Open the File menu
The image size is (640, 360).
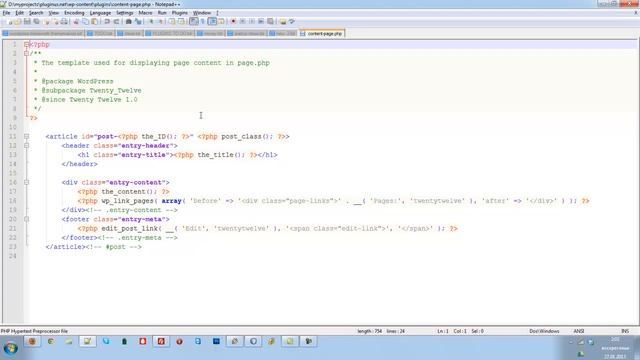click(6, 13)
